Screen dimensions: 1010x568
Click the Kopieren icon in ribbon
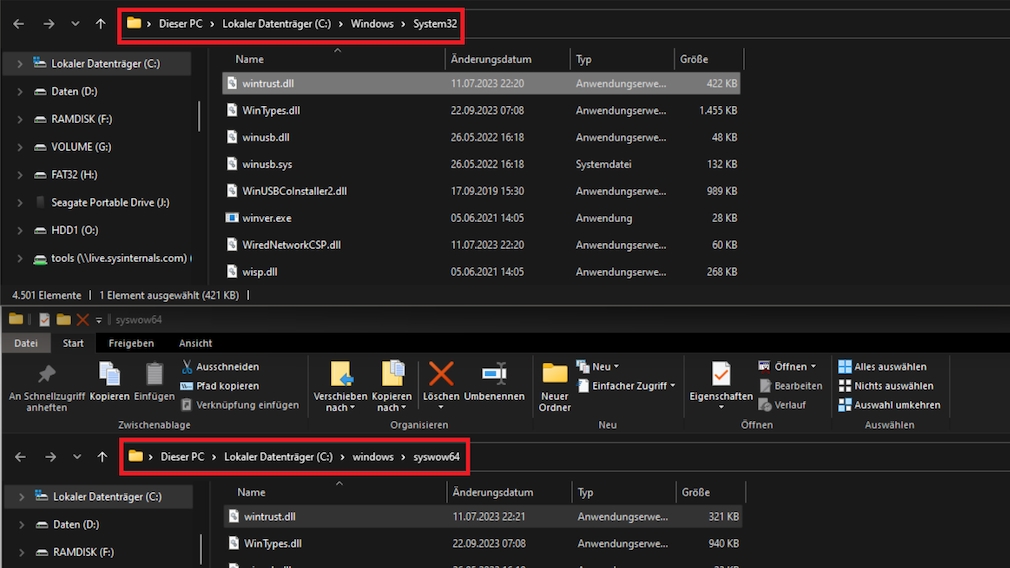(109, 375)
